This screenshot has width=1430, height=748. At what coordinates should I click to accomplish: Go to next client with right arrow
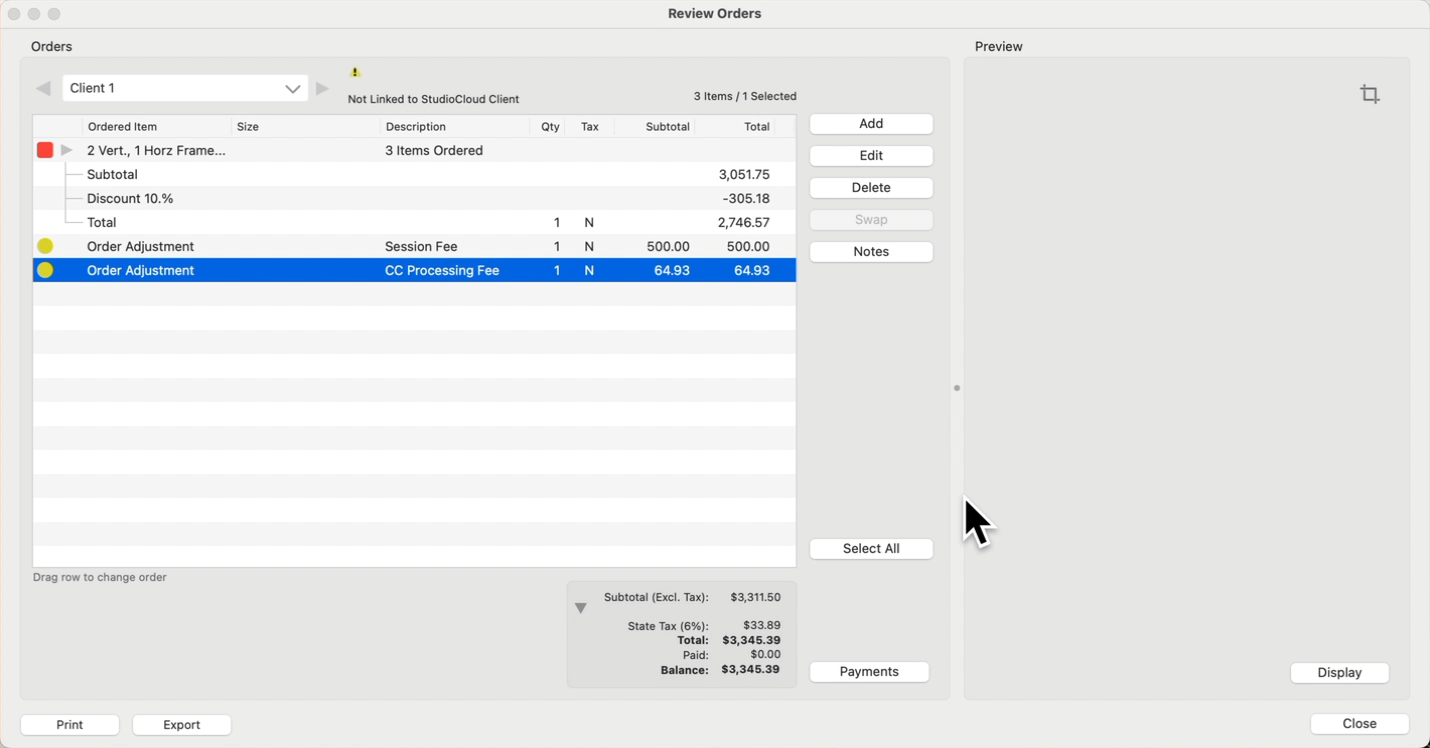tap(322, 88)
